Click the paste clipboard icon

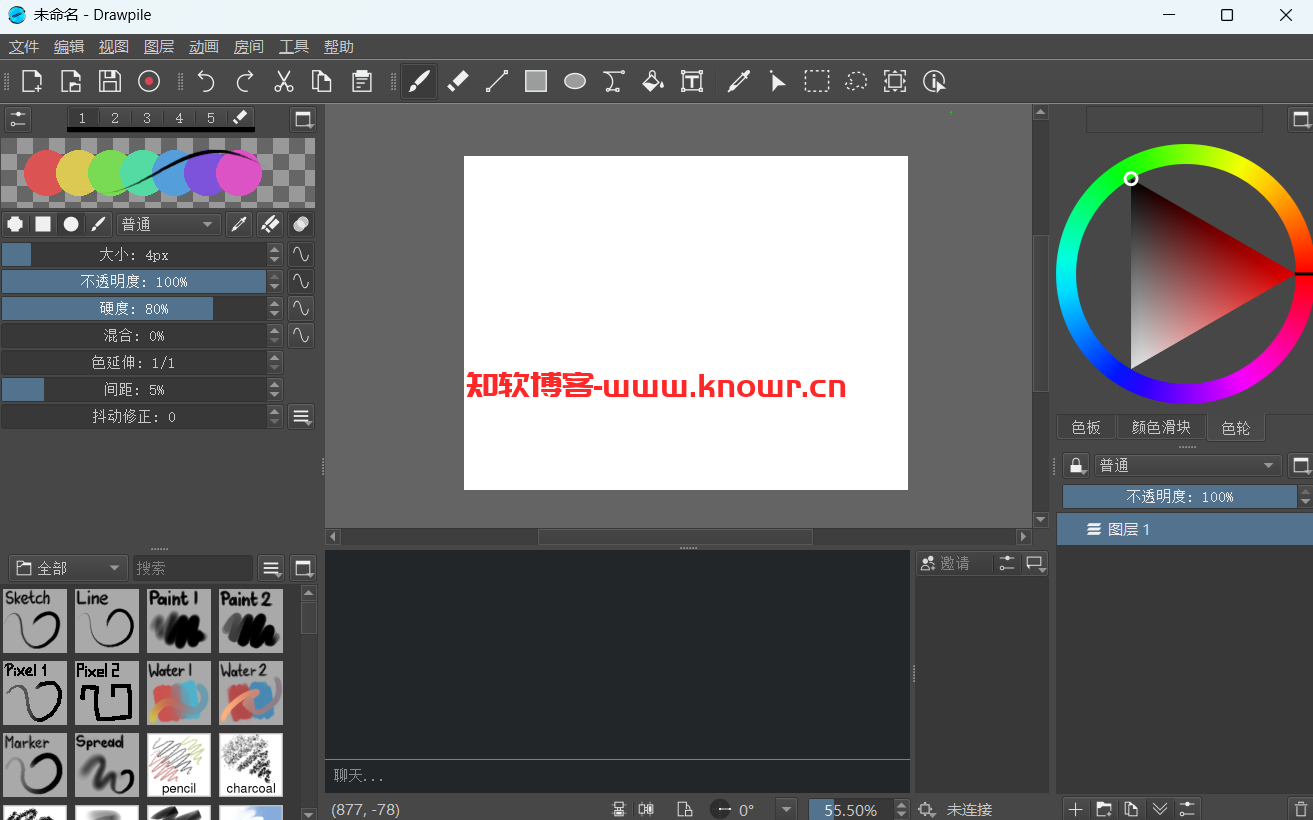(362, 82)
